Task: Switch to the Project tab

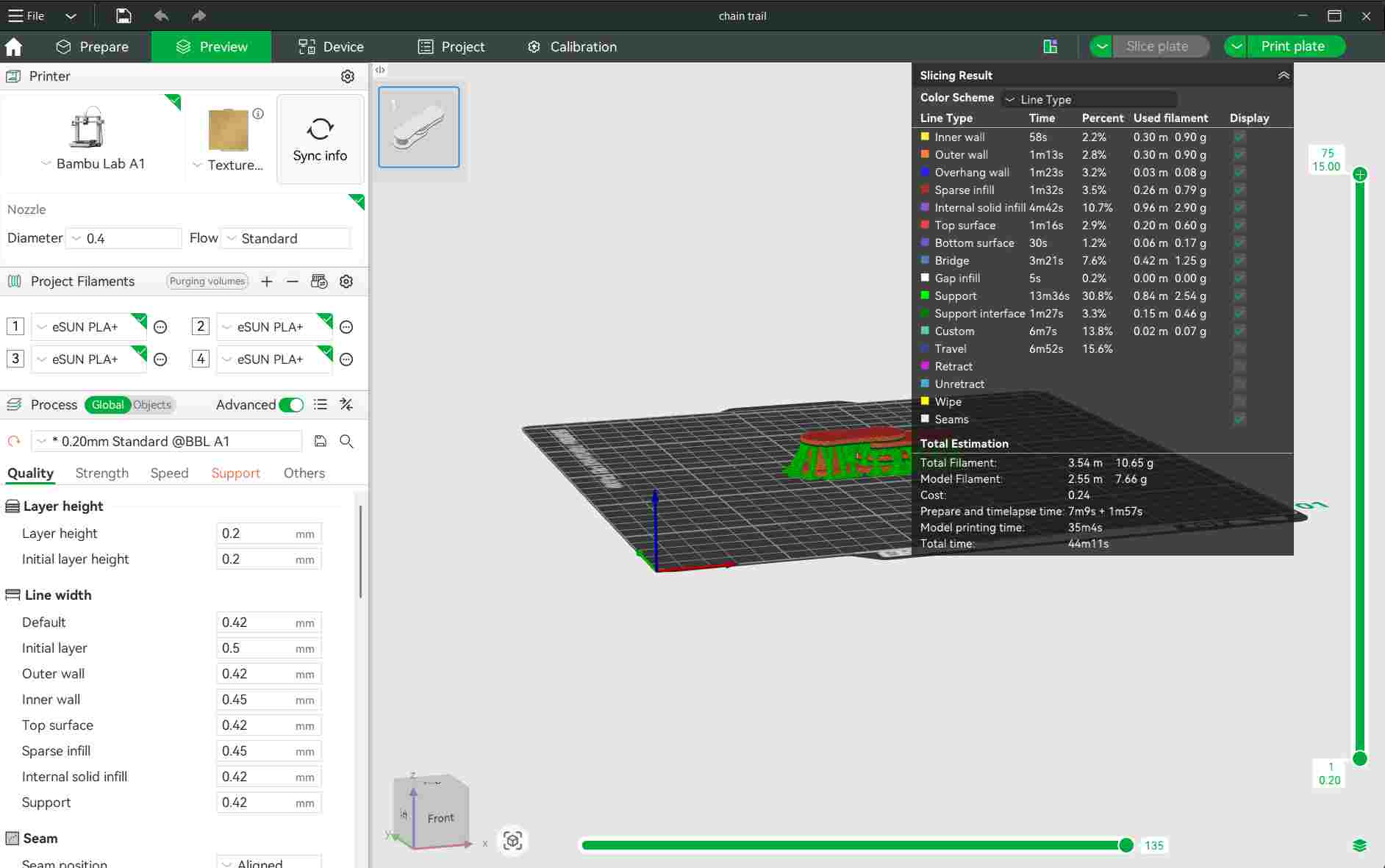Action: tap(451, 47)
